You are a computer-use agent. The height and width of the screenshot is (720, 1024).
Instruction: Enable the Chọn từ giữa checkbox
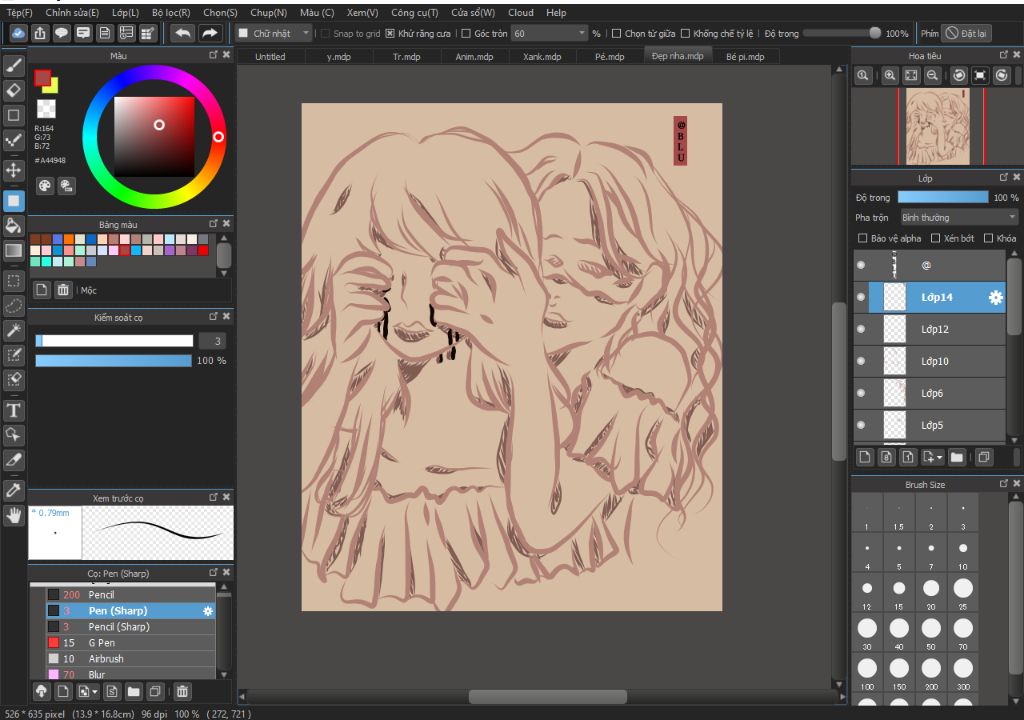coord(616,33)
